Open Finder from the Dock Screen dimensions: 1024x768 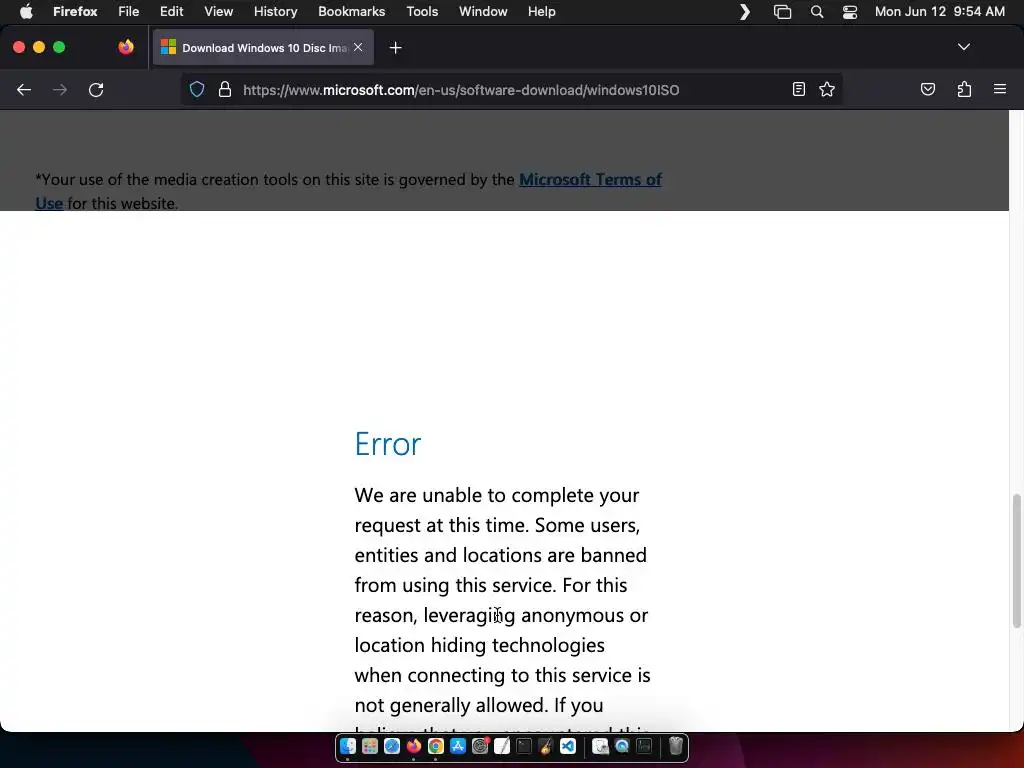click(x=348, y=746)
